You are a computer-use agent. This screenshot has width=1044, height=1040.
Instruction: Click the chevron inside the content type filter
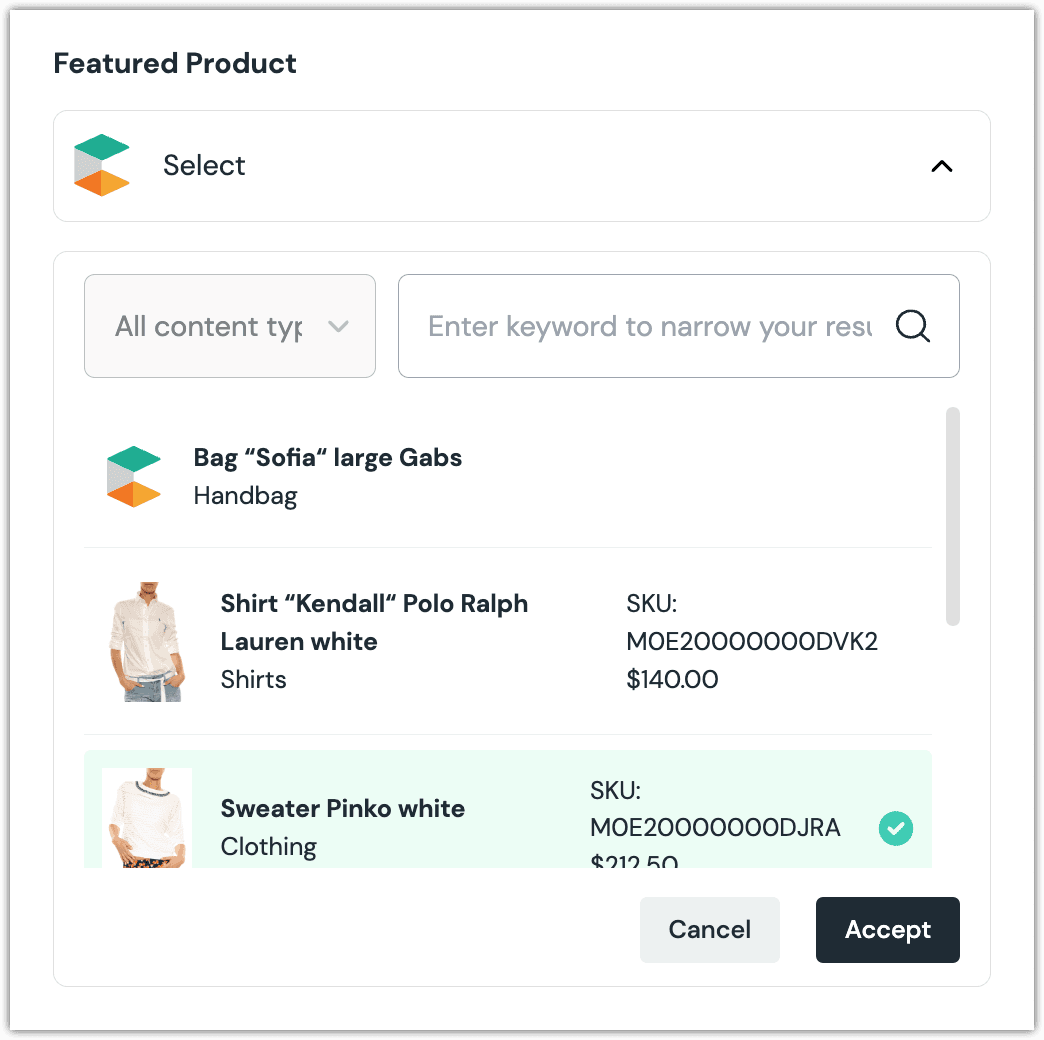[339, 326]
